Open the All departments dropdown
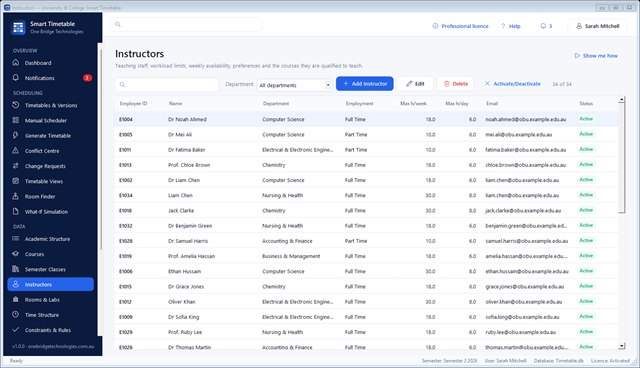This screenshot has height=368, width=640. 294,85
